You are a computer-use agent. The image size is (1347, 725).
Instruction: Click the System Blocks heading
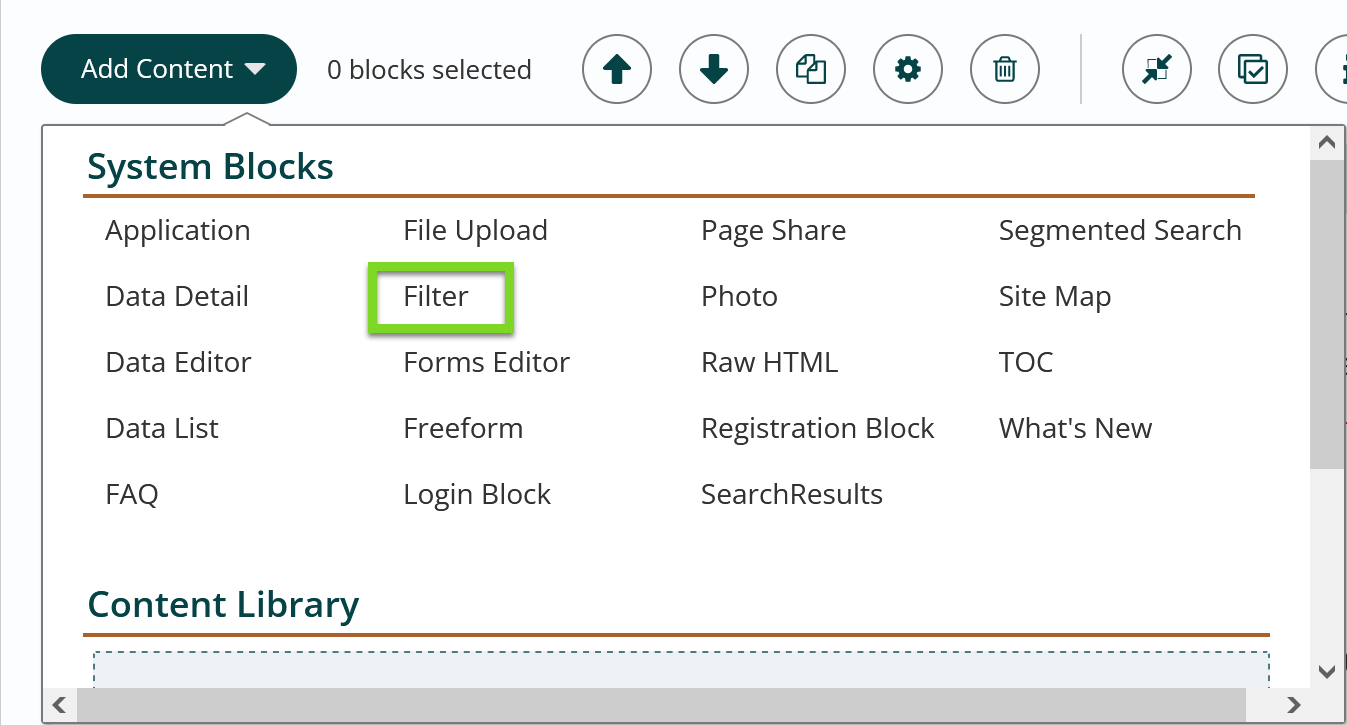pyautogui.click(x=210, y=166)
